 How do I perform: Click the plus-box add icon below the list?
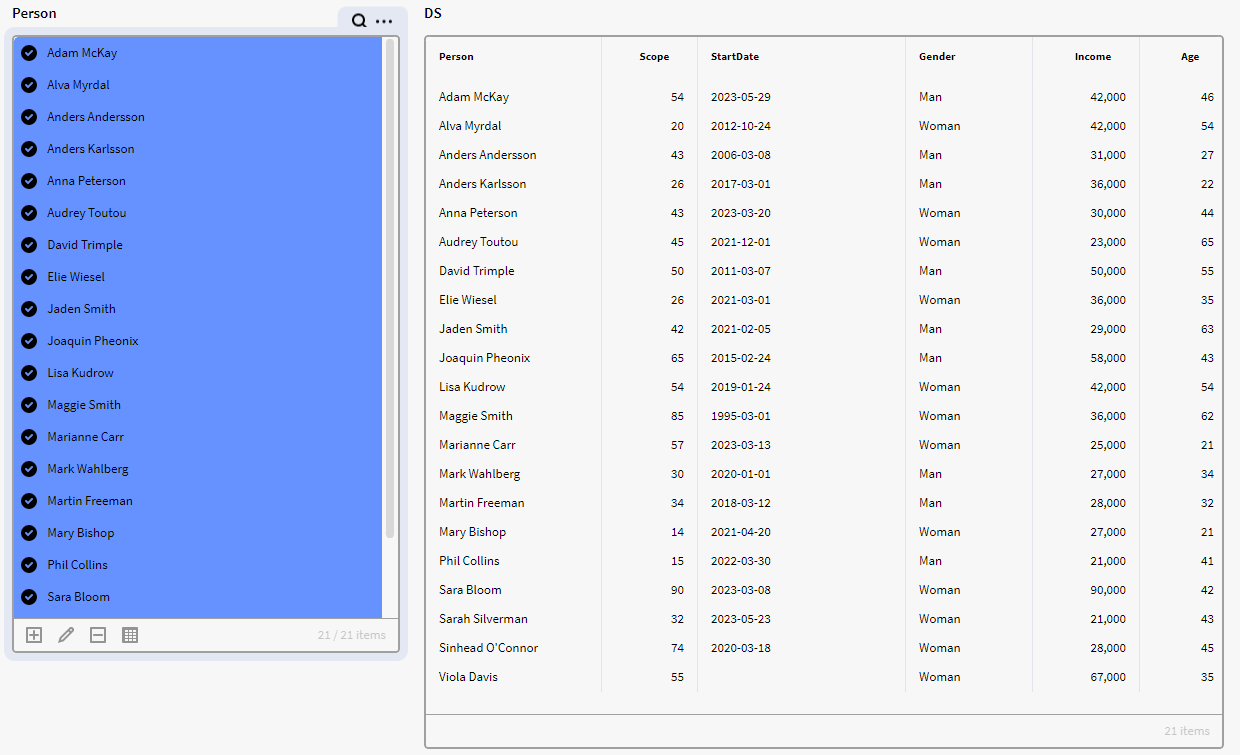click(x=34, y=635)
